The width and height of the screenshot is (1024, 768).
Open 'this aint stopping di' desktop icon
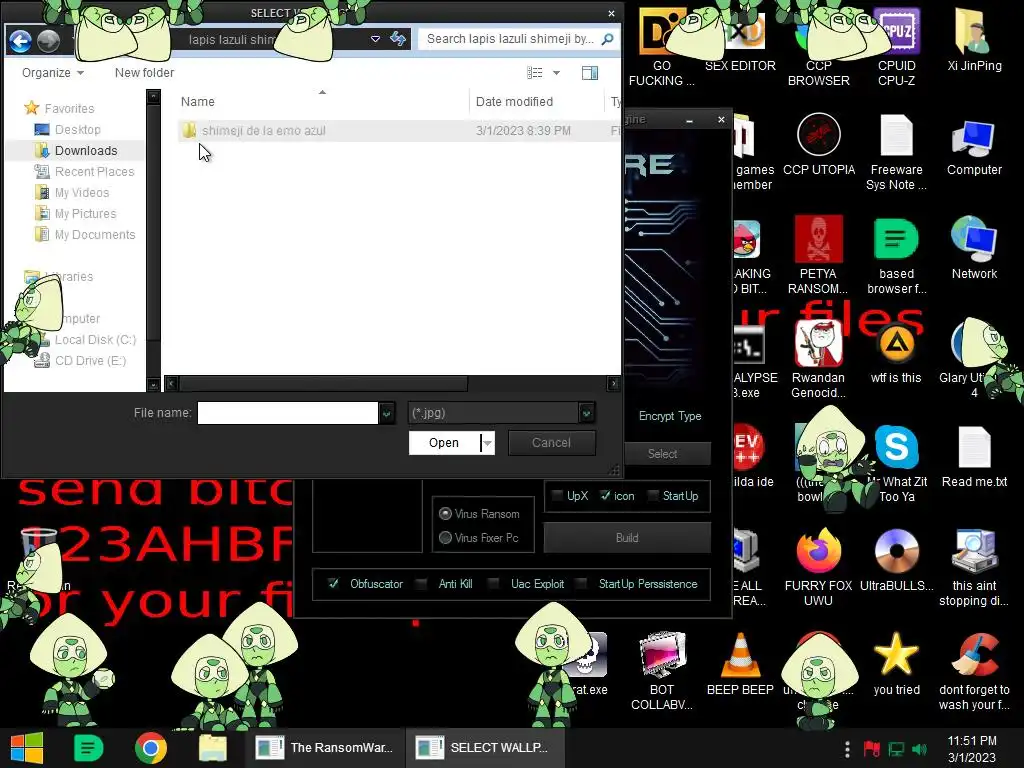(x=974, y=568)
